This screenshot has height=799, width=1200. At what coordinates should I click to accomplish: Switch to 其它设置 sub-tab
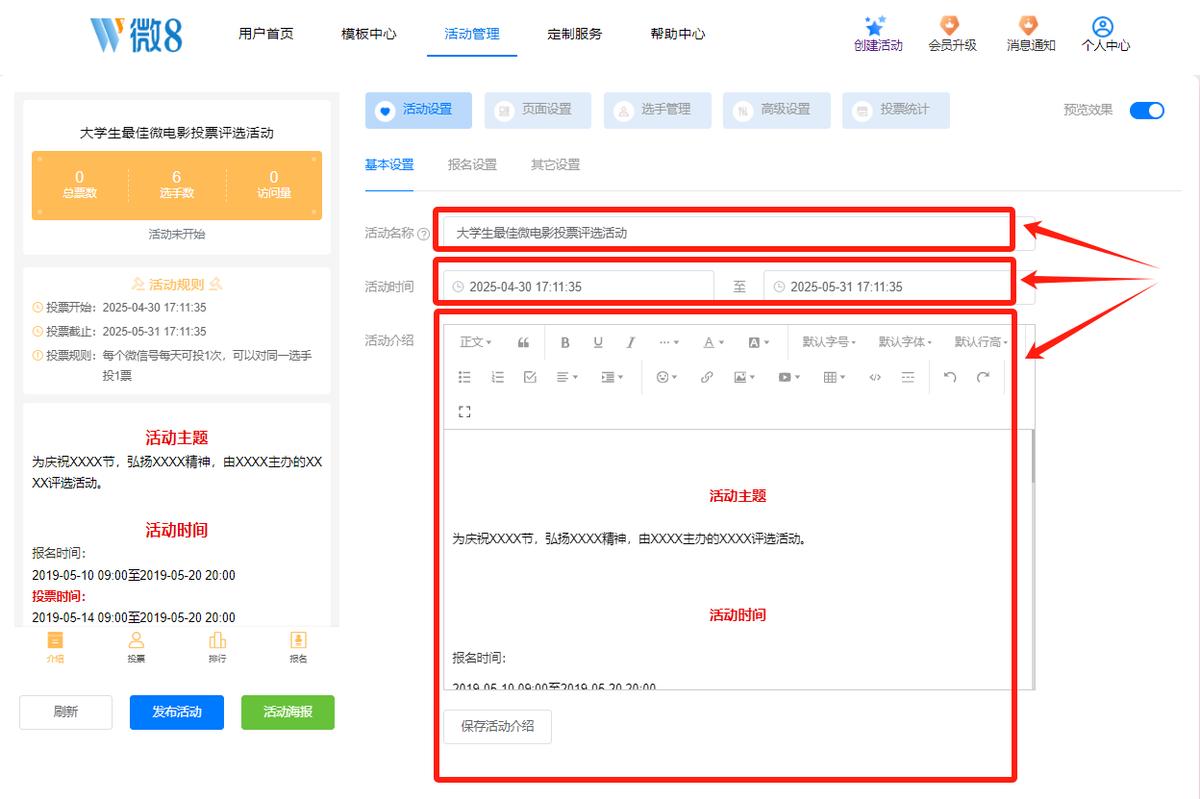(x=555, y=165)
